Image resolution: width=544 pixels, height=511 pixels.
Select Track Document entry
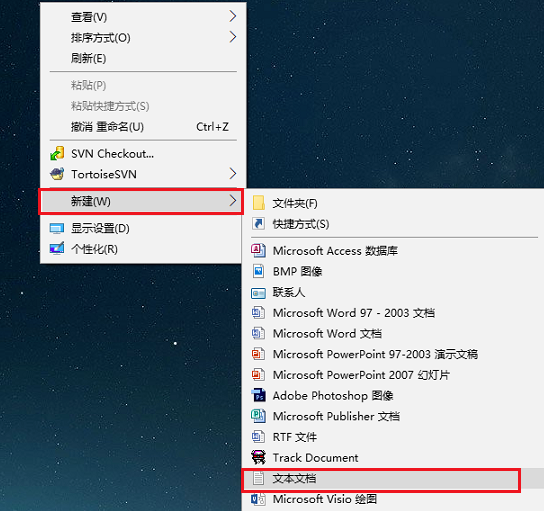[393, 458]
